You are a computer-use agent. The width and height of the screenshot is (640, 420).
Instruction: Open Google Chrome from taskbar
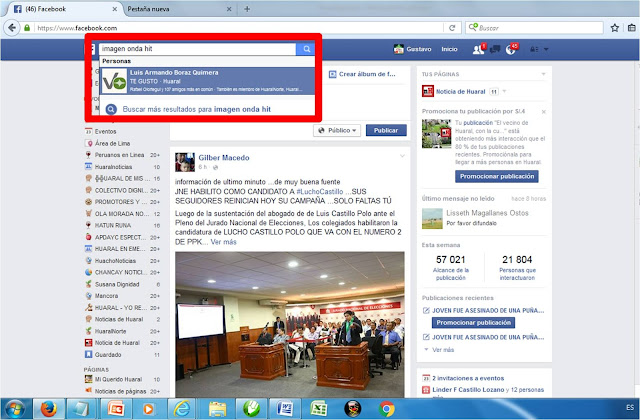(386, 409)
